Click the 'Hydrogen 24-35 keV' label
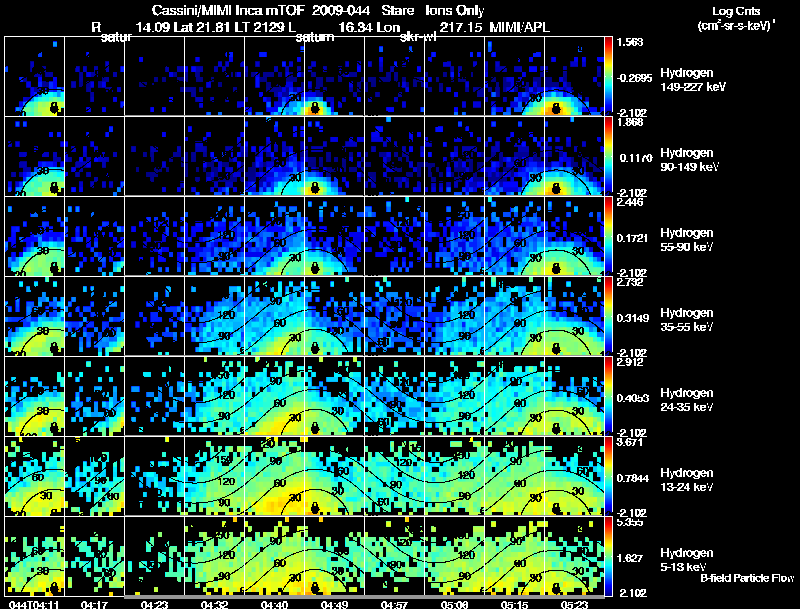The image size is (800, 609). point(687,400)
